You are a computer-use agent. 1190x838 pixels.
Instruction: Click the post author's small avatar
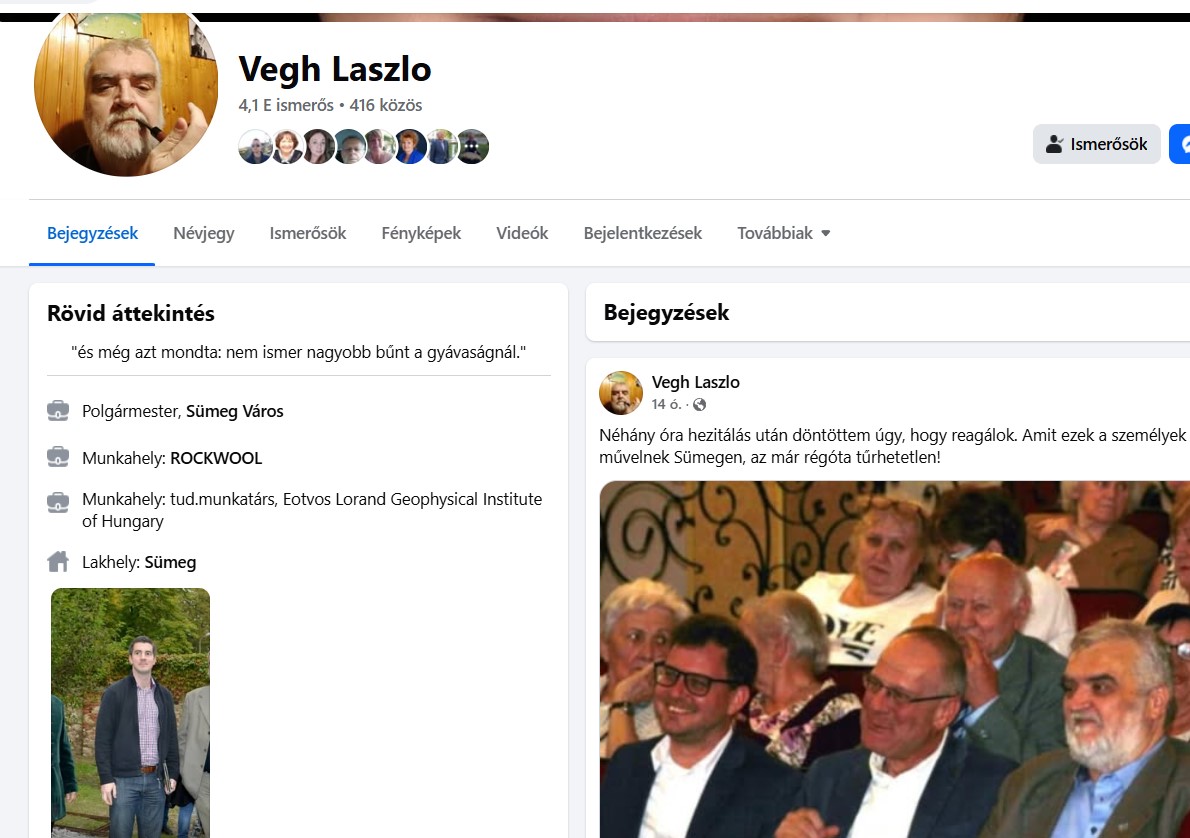tap(621, 392)
